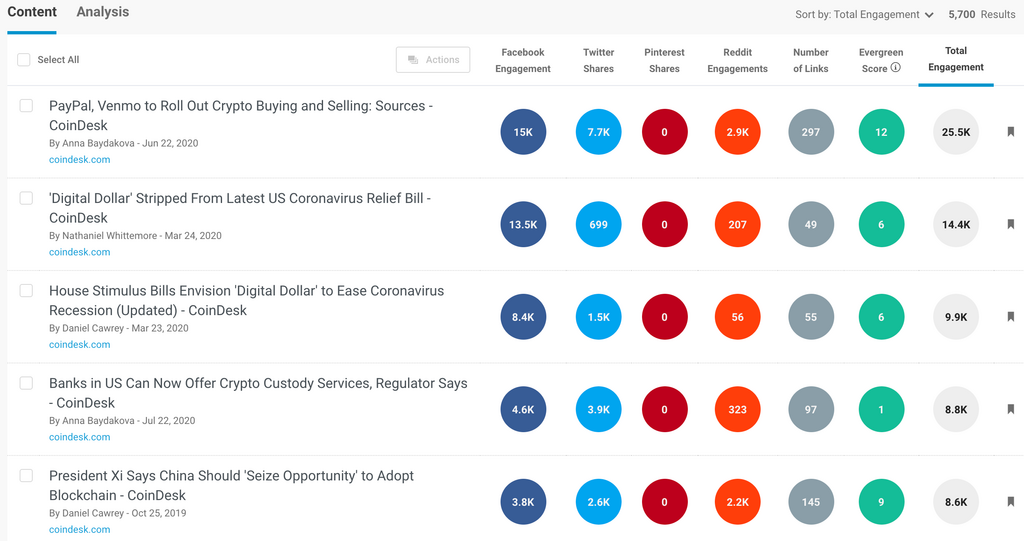Bookmark the PayPal, Venmo crypto article

pyautogui.click(x=1011, y=132)
